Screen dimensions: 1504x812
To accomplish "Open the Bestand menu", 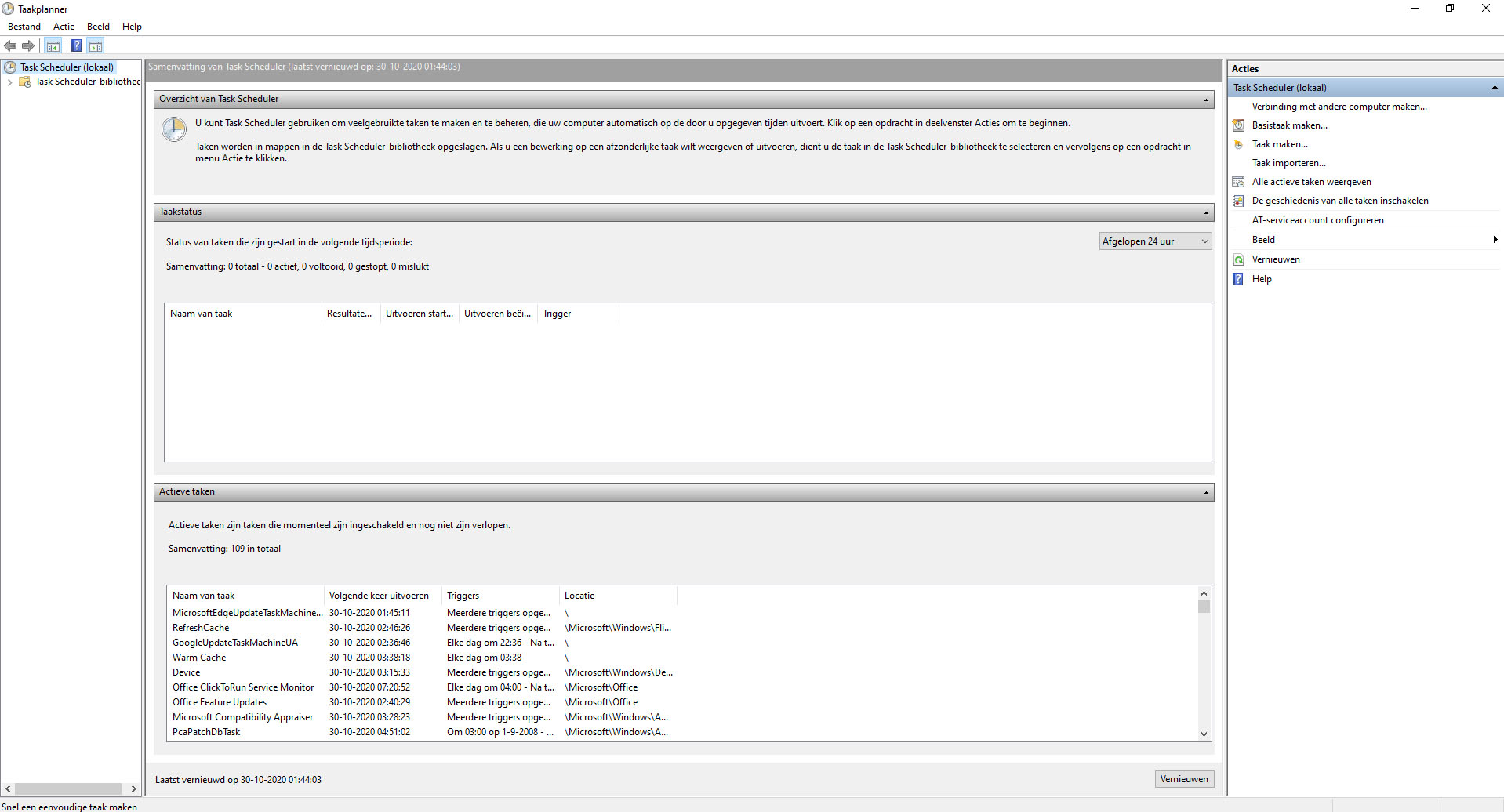I will click(x=24, y=27).
